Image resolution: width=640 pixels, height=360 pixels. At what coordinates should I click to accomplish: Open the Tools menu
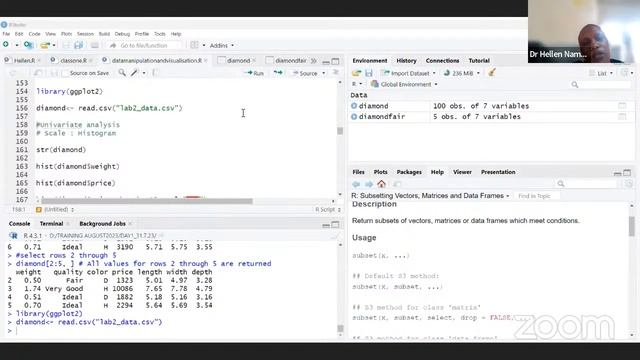[160, 34]
